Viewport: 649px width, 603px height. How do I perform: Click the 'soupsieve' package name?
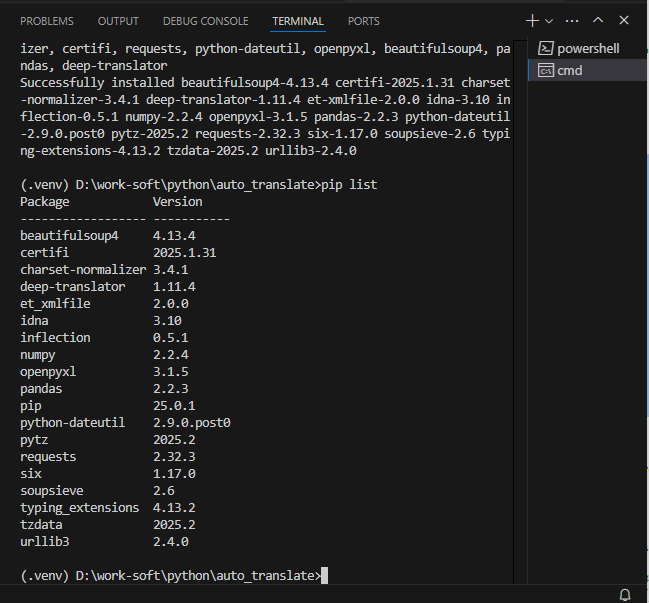pos(51,490)
